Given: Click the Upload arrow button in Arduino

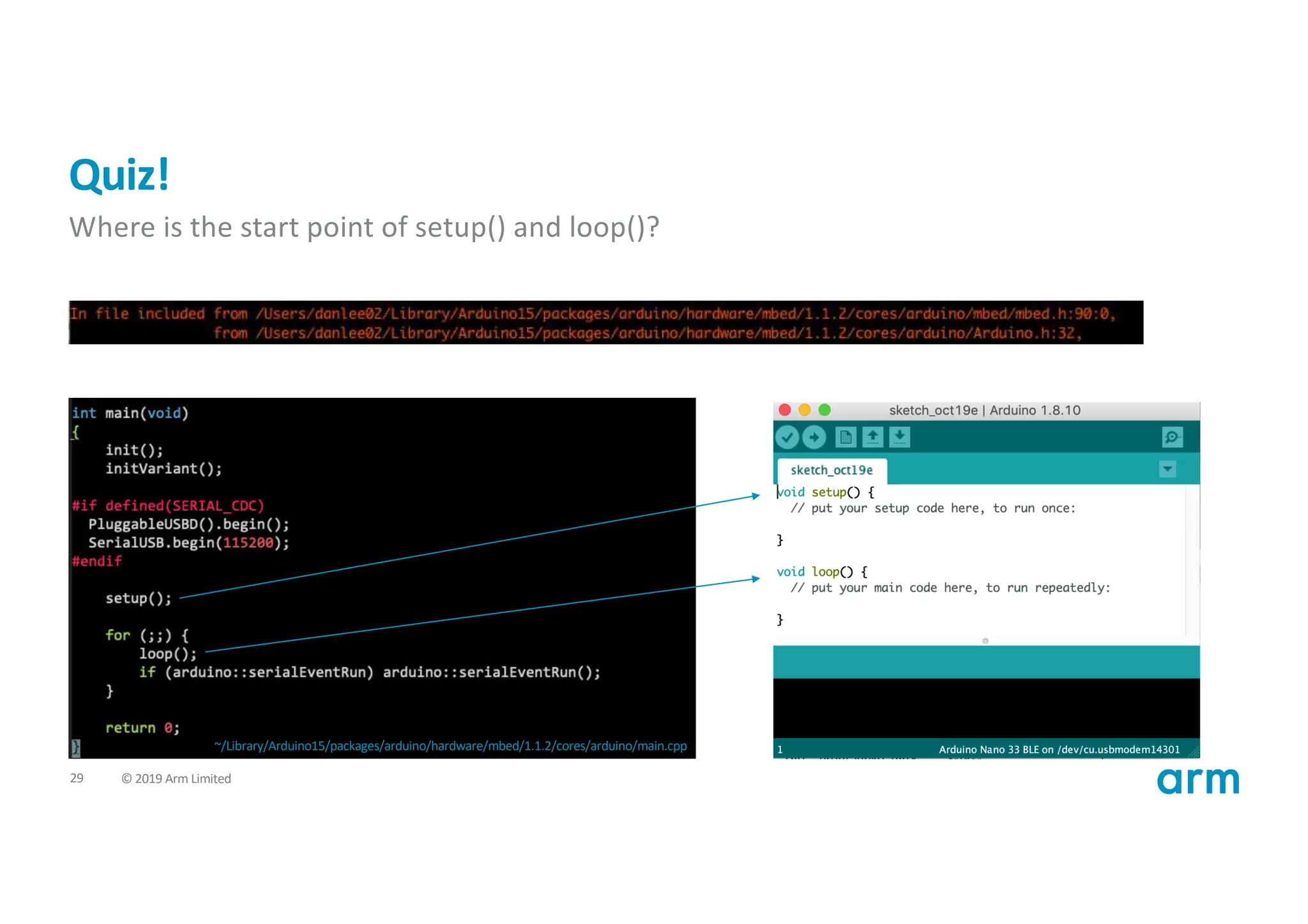Looking at the screenshot, I should [x=814, y=437].
